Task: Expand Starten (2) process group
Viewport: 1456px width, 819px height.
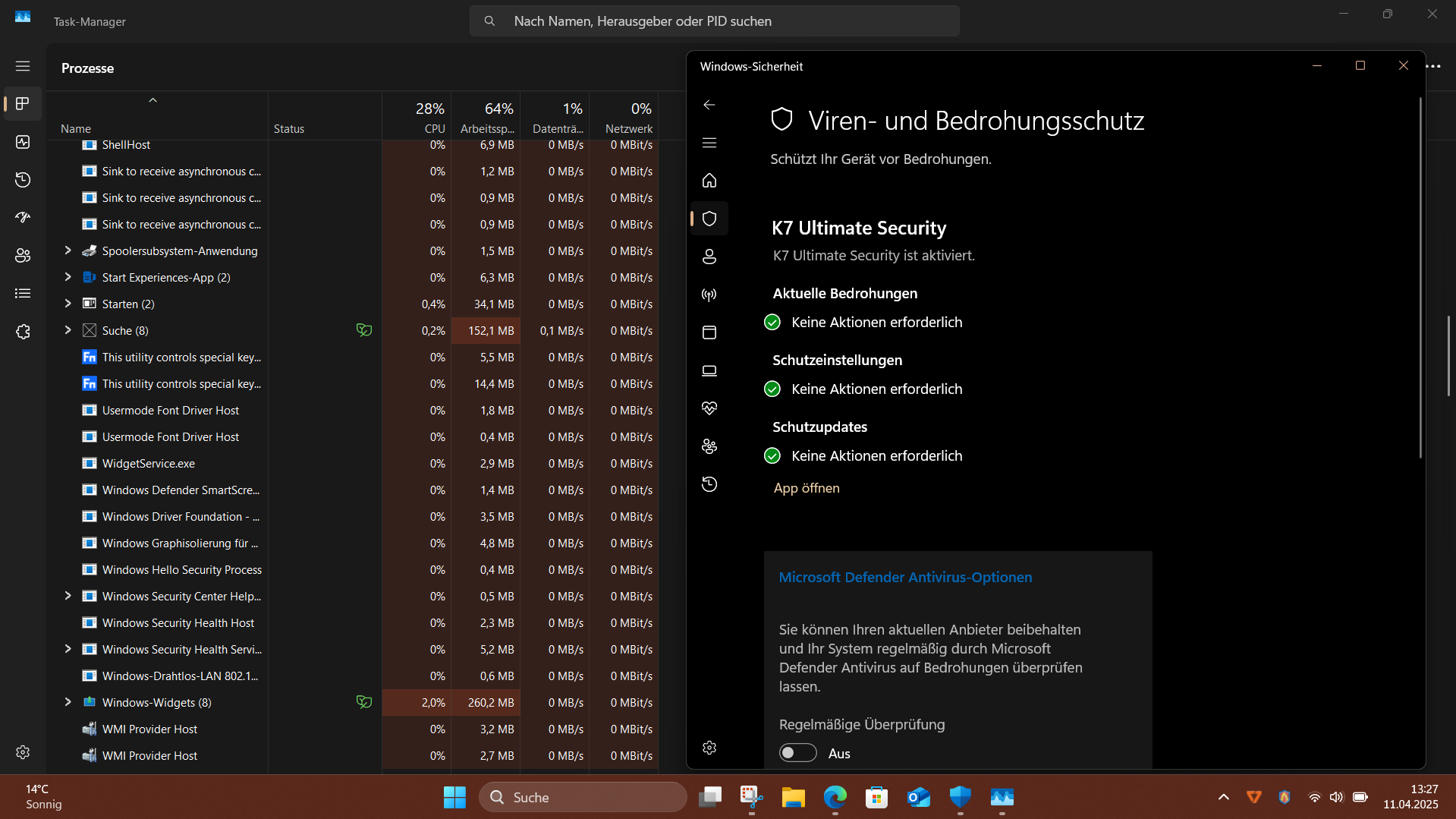Action: point(68,304)
